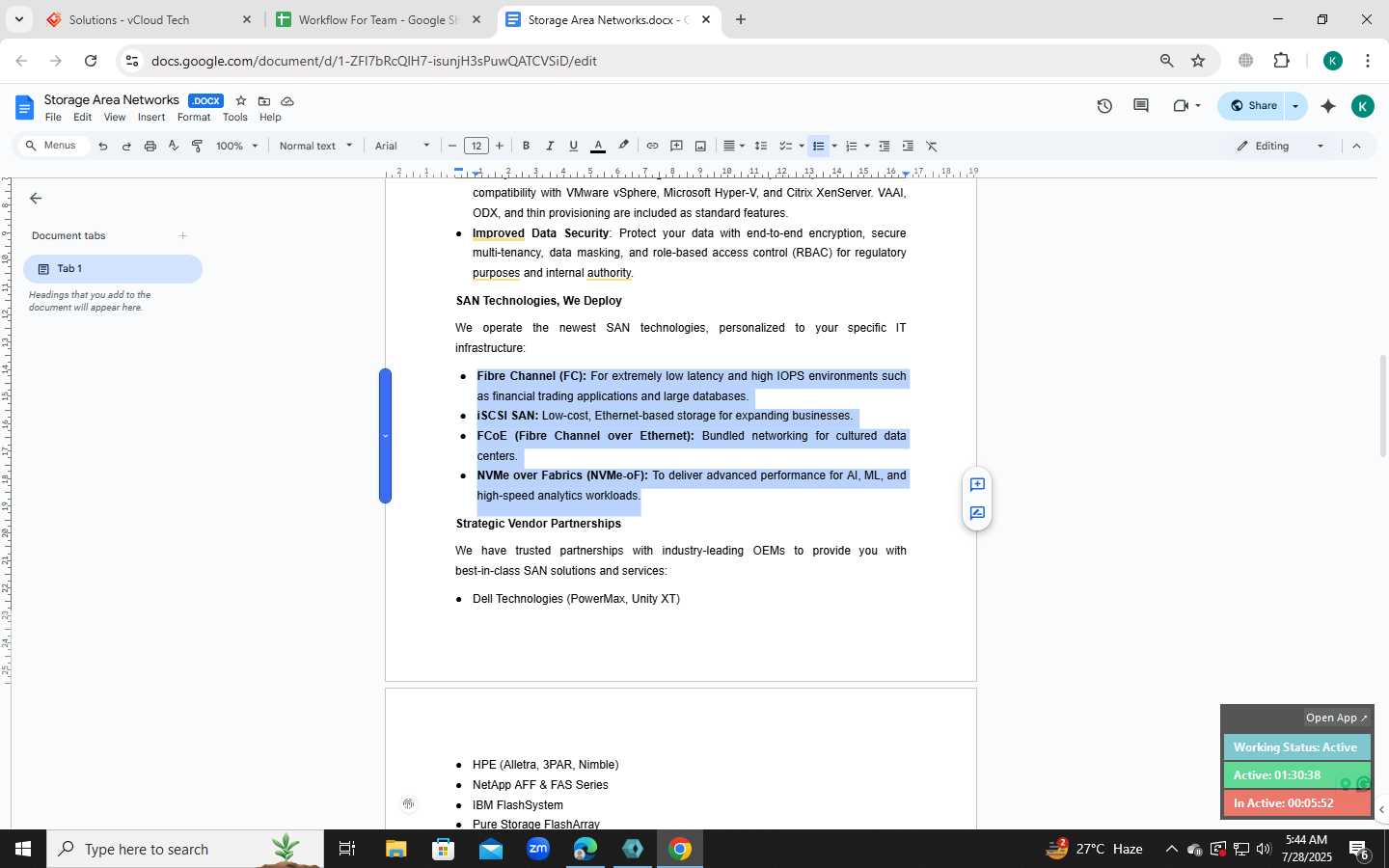The image size is (1389, 868).
Task: Open the Edit menu
Action: (x=83, y=118)
